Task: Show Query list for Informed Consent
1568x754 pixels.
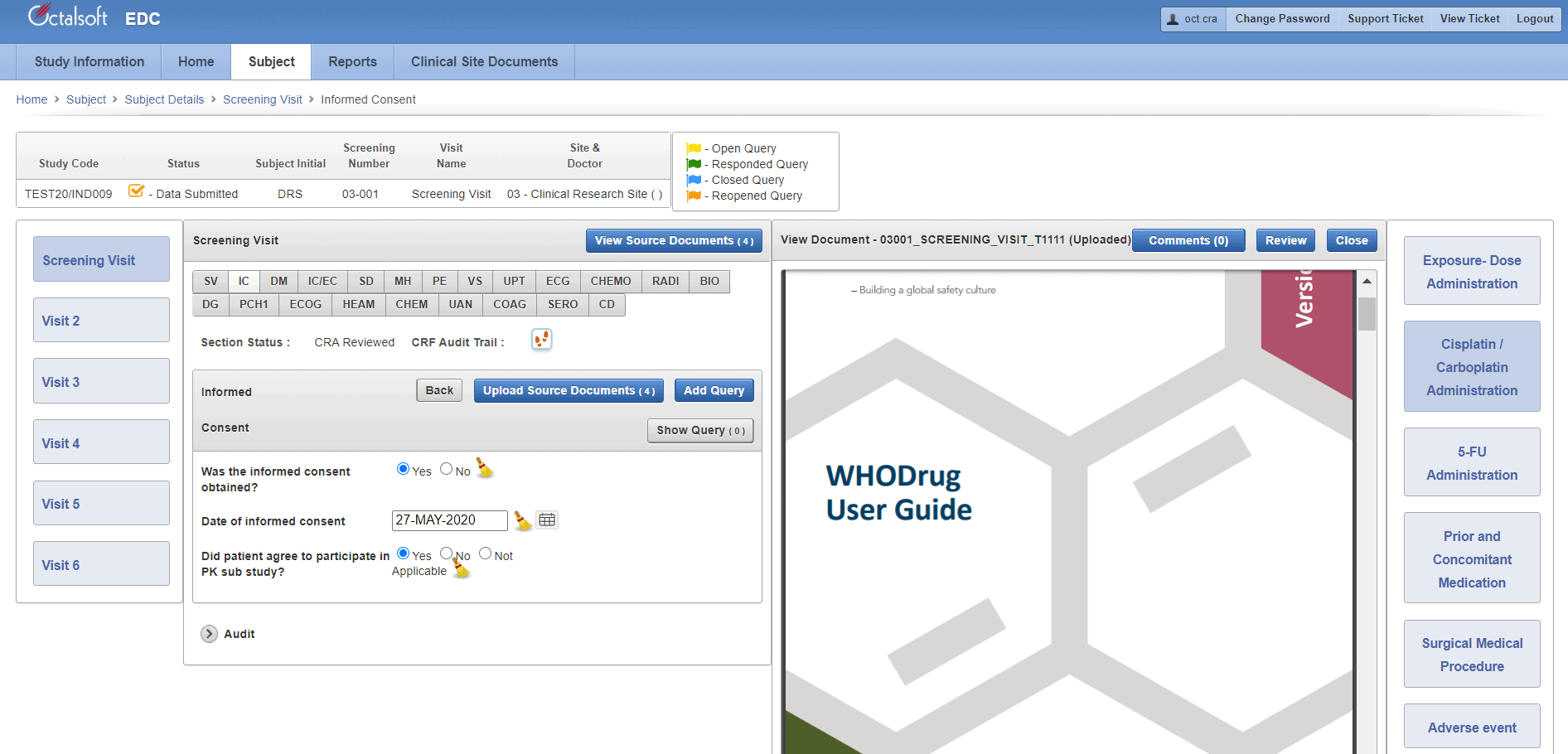Action: click(x=699, y=431)
